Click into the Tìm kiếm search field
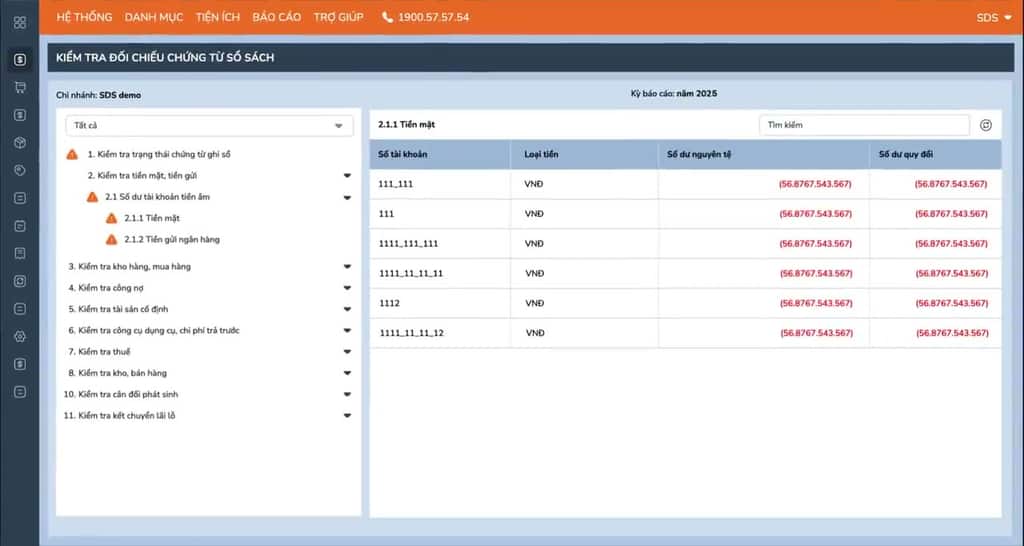Screen dimensions: 1024x546 click(864, 125)
